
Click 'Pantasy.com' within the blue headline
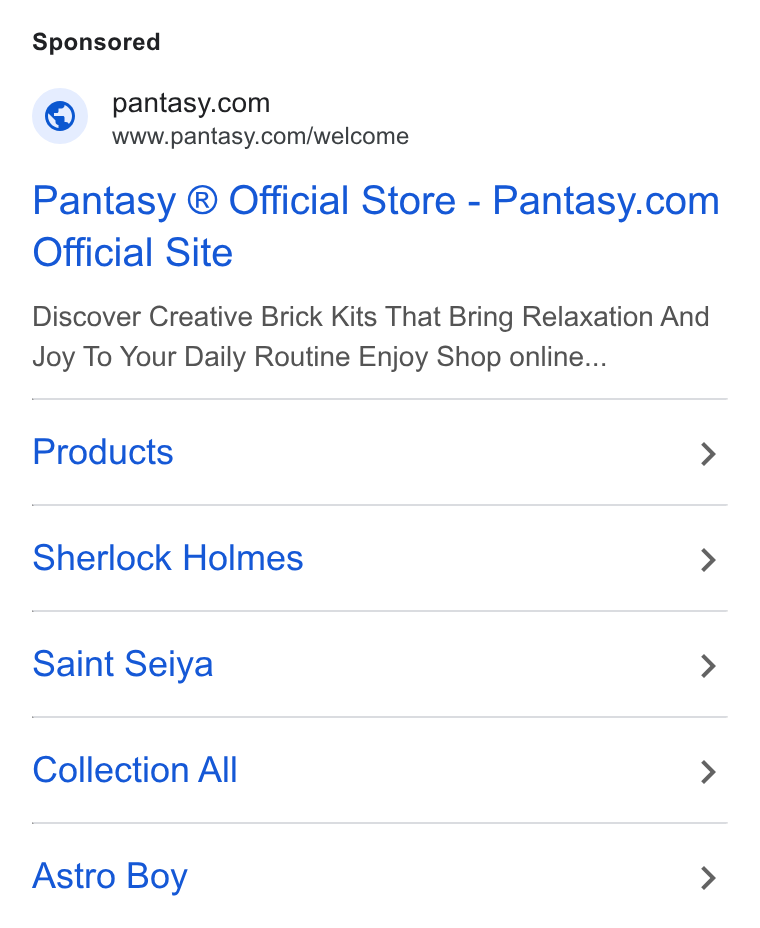pyautogui.click(x=606, y=201)
